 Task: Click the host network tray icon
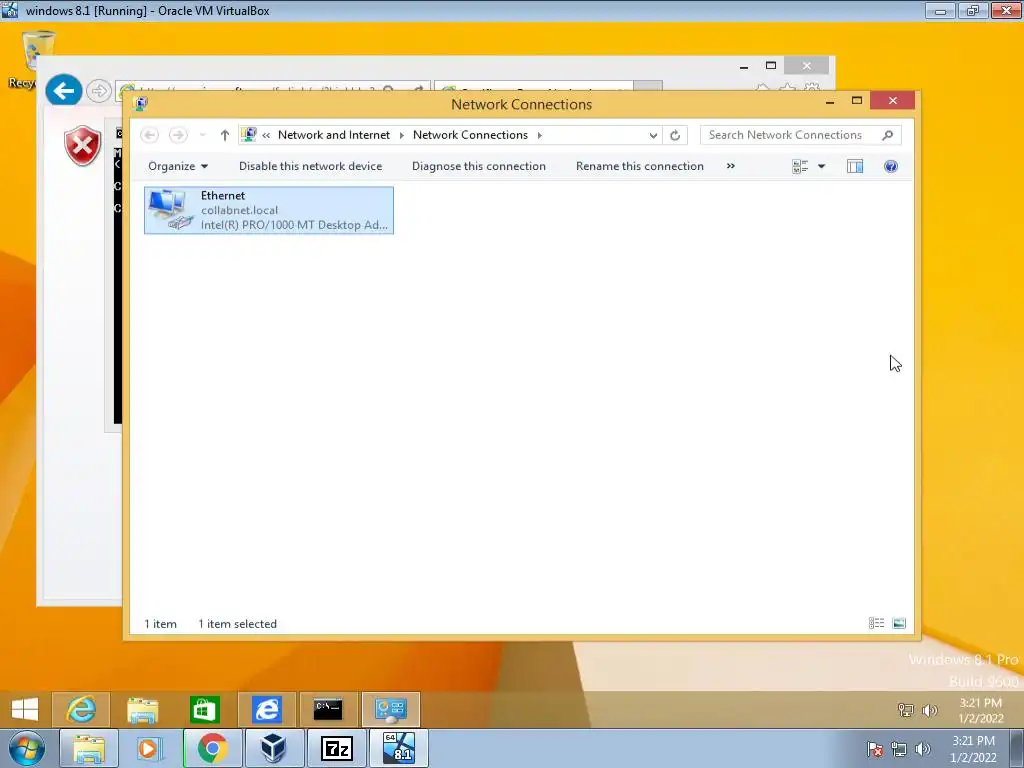pyautogui.click(x=899, y=749)
